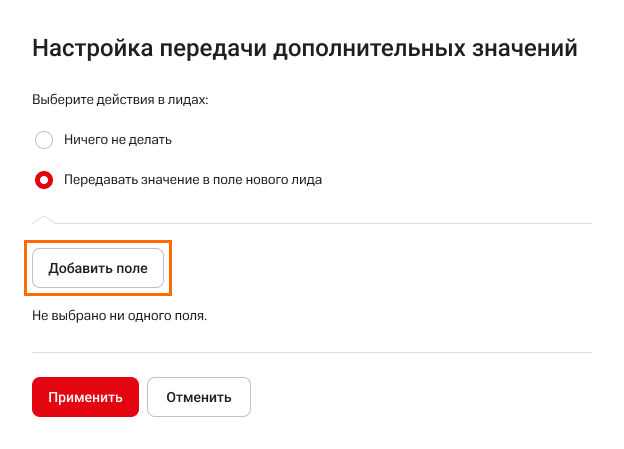This screenshot has height=449, width=624.
Task: Click the red dot inside the selected radio
Action: coord(44,181)
